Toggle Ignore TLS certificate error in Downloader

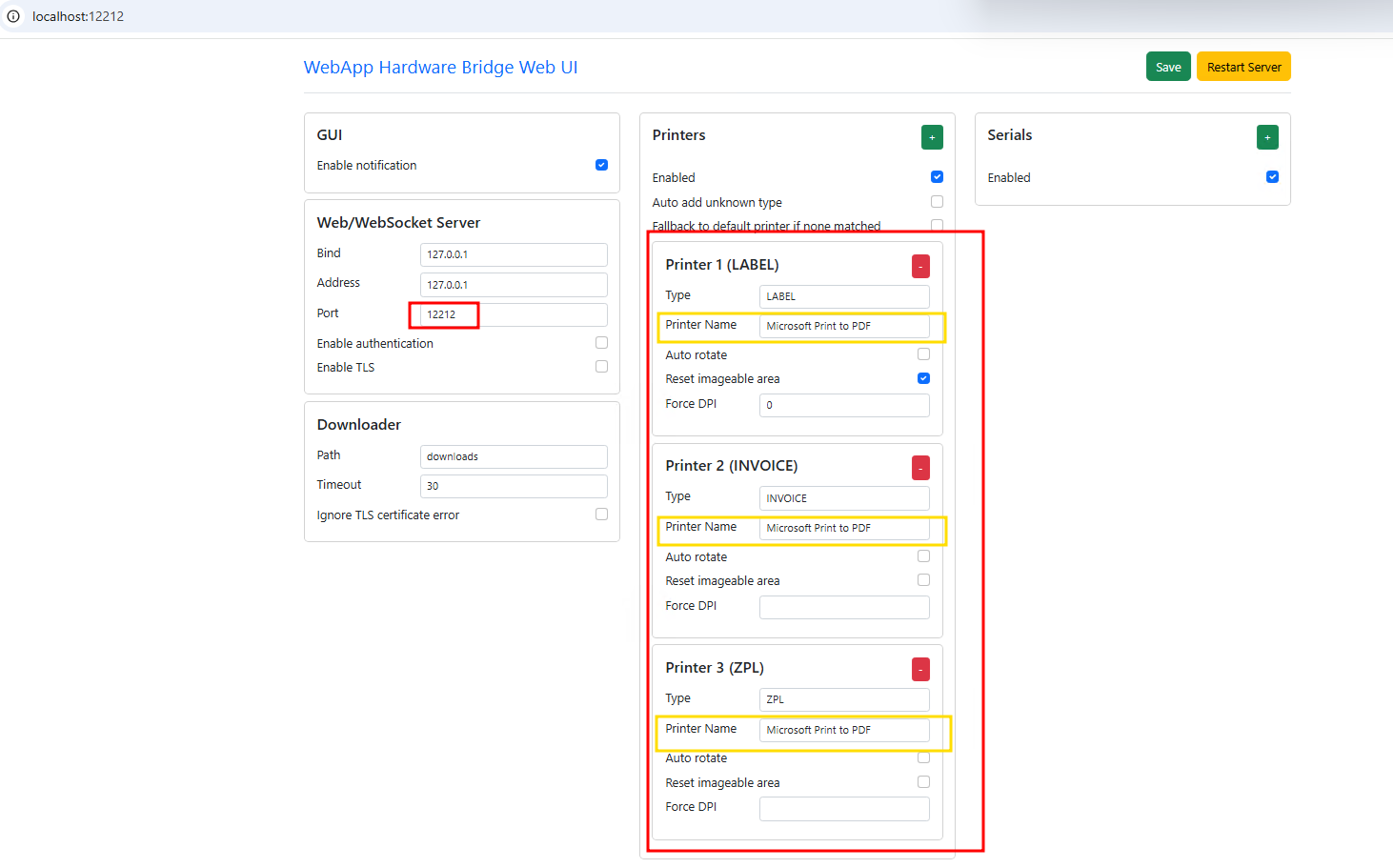[x=601, y=514]
